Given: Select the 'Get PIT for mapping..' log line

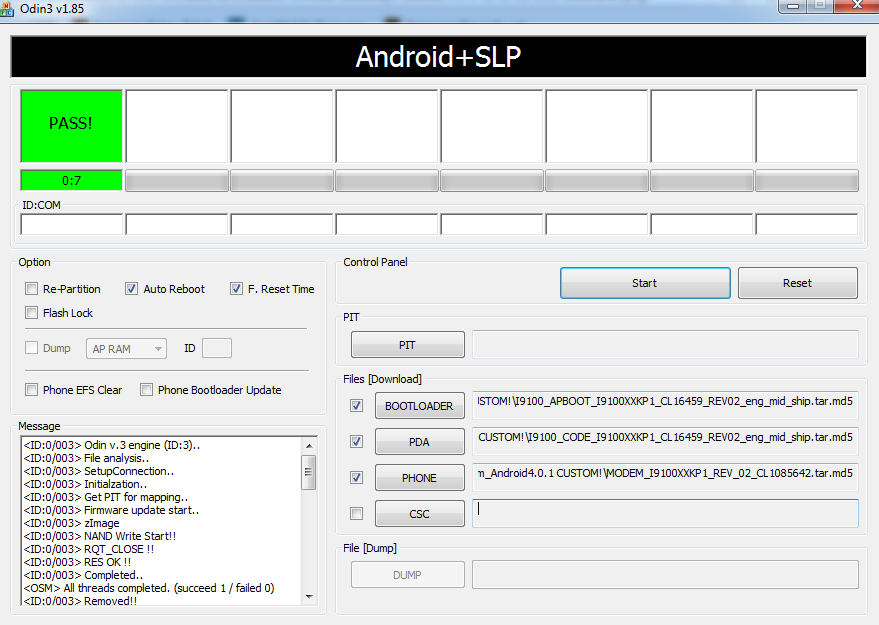Looking at the screenshot, I should tap(106, 497).
